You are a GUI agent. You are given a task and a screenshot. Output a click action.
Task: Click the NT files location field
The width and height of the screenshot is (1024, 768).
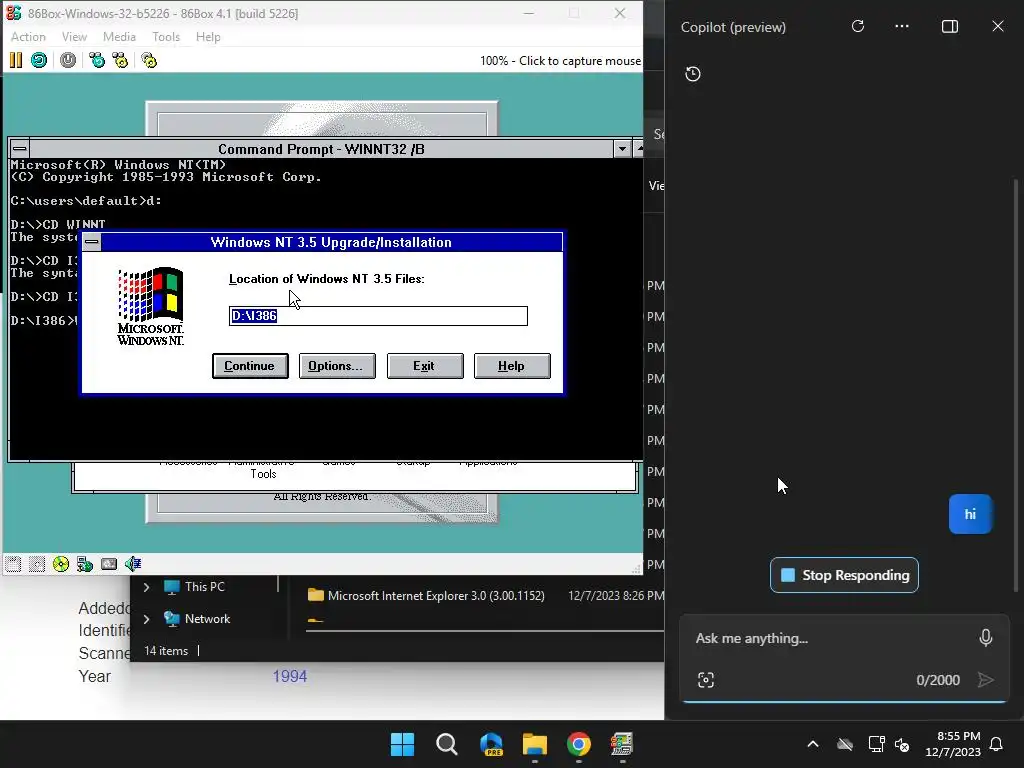pos(378,316)
